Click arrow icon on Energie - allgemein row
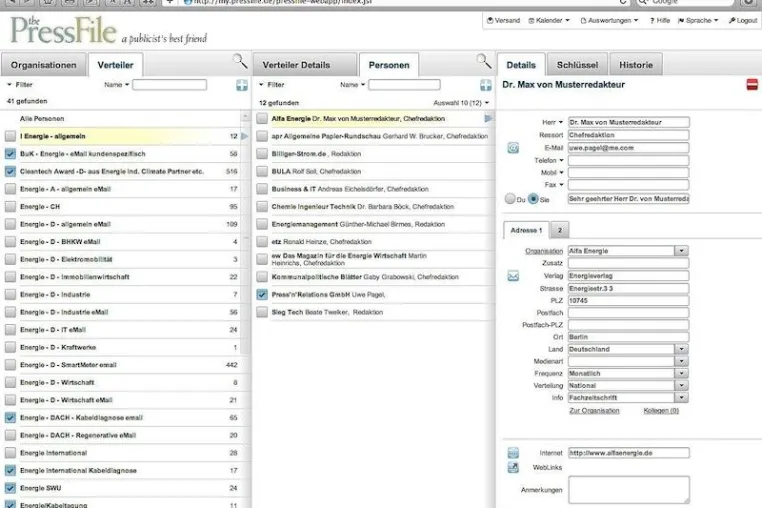762x508 pixels. pyautogui.click(x=244, y=136)
